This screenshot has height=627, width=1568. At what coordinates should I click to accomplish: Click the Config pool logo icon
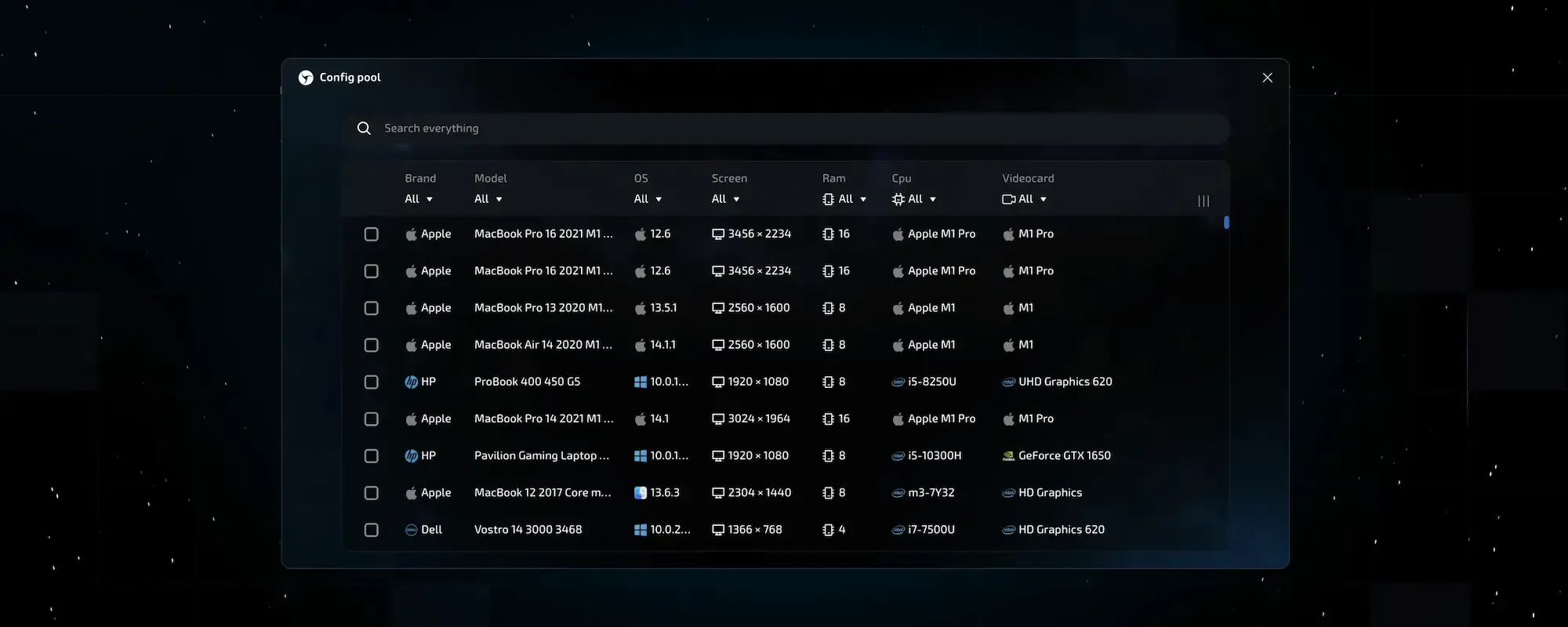pos(306,78)
